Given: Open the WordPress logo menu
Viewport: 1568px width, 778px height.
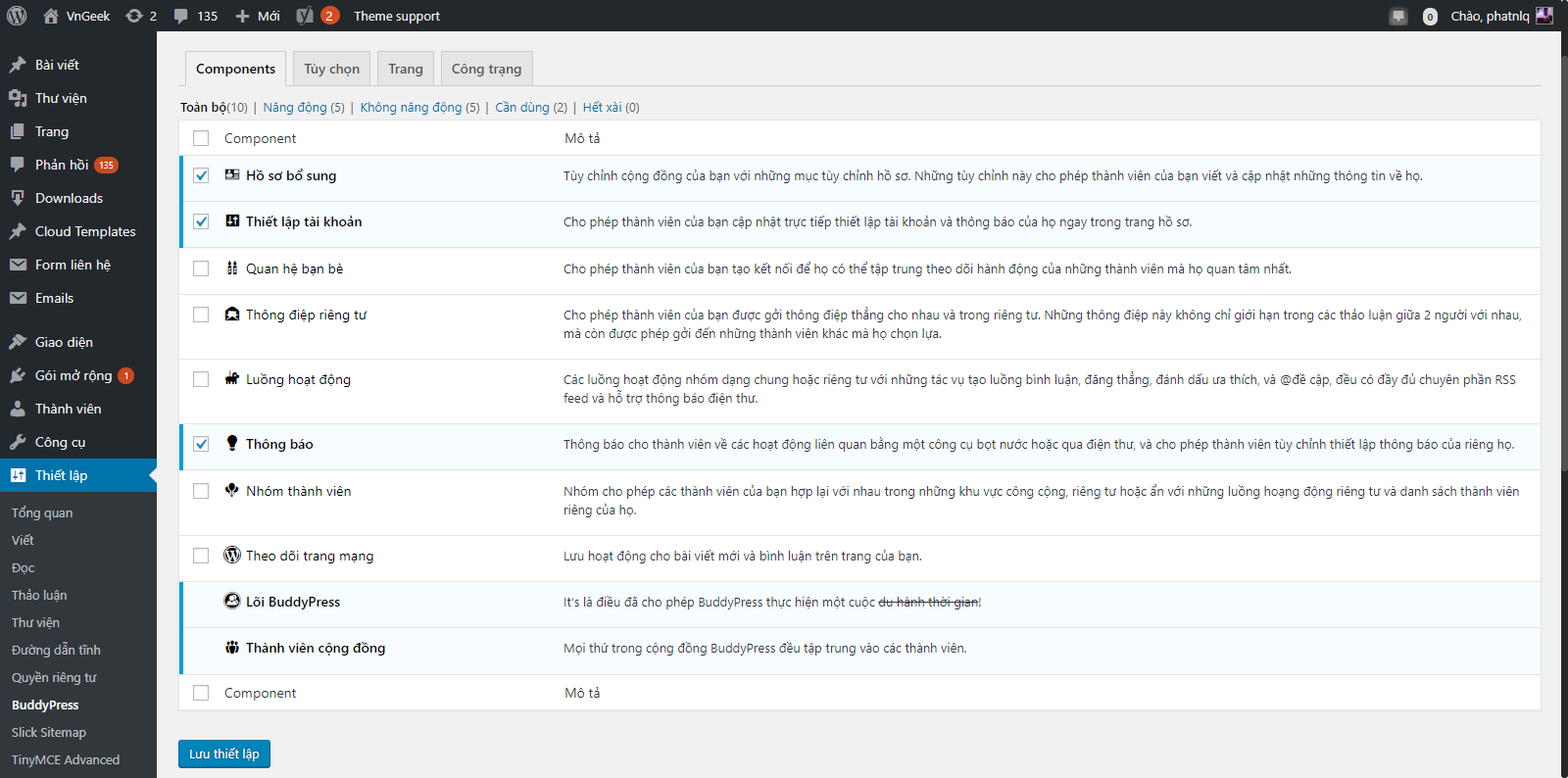Looking at the screenshot, I should [17, 16].
